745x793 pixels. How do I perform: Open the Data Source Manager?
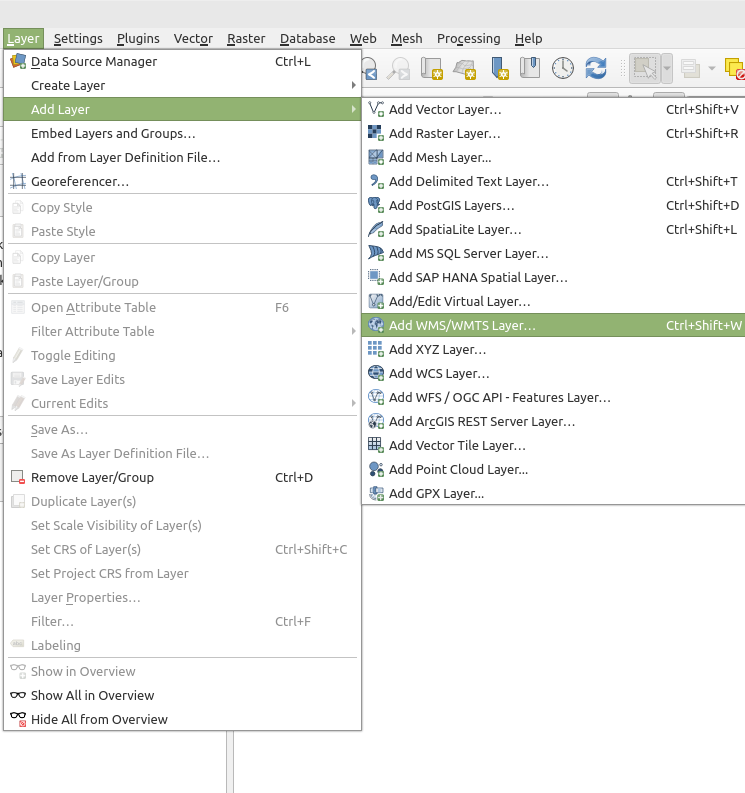point(93,61)
